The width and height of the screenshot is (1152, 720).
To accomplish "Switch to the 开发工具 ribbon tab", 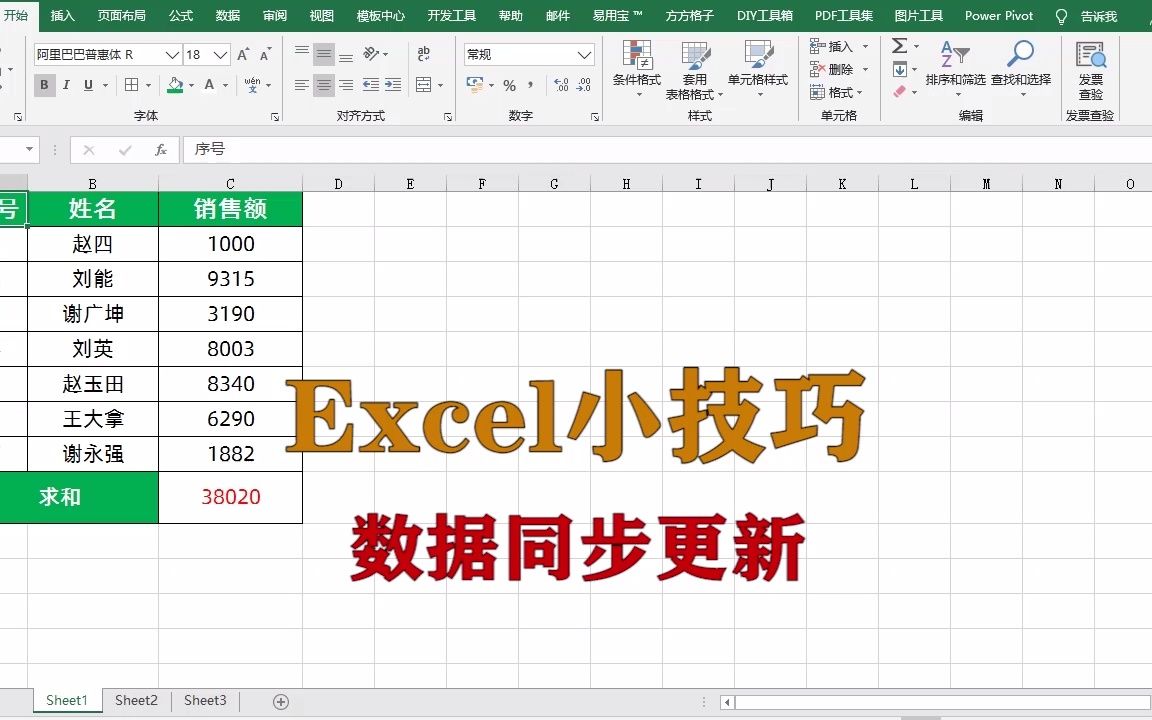I will (x=451, y=15).
